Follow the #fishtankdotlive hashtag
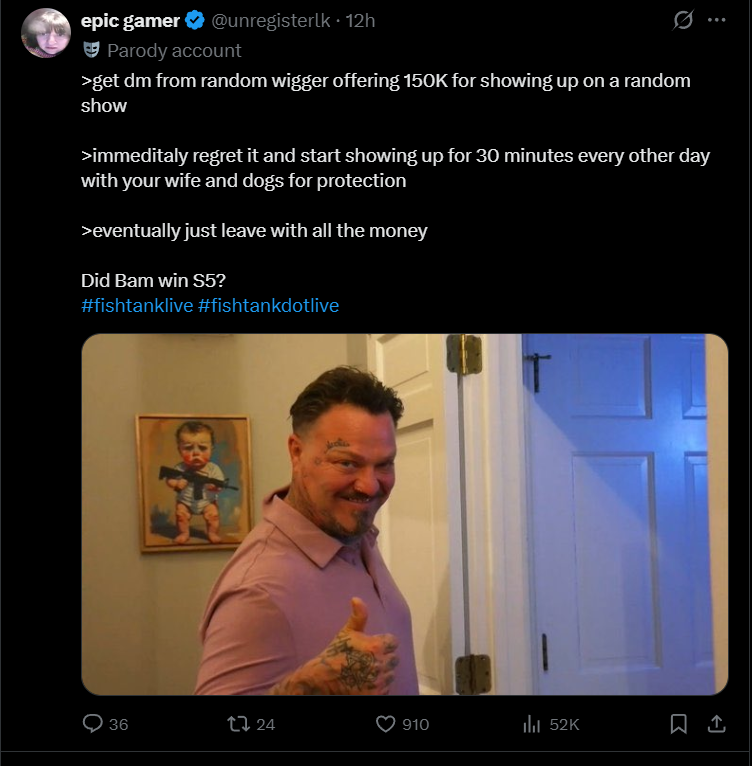752x766 pixels. [268, 305]
